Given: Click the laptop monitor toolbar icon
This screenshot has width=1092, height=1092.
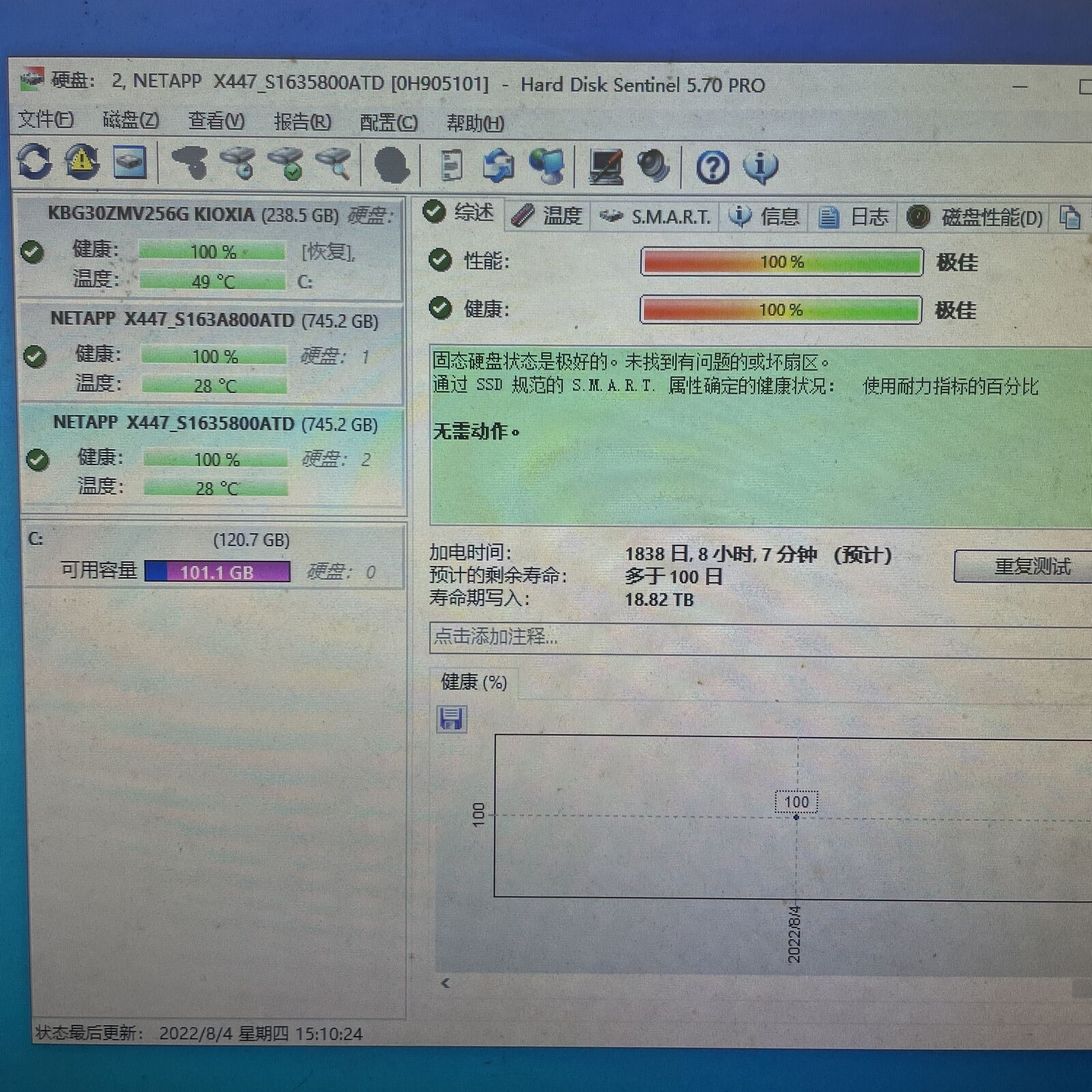Looking at the screenshot, I should tap(606, 167).
